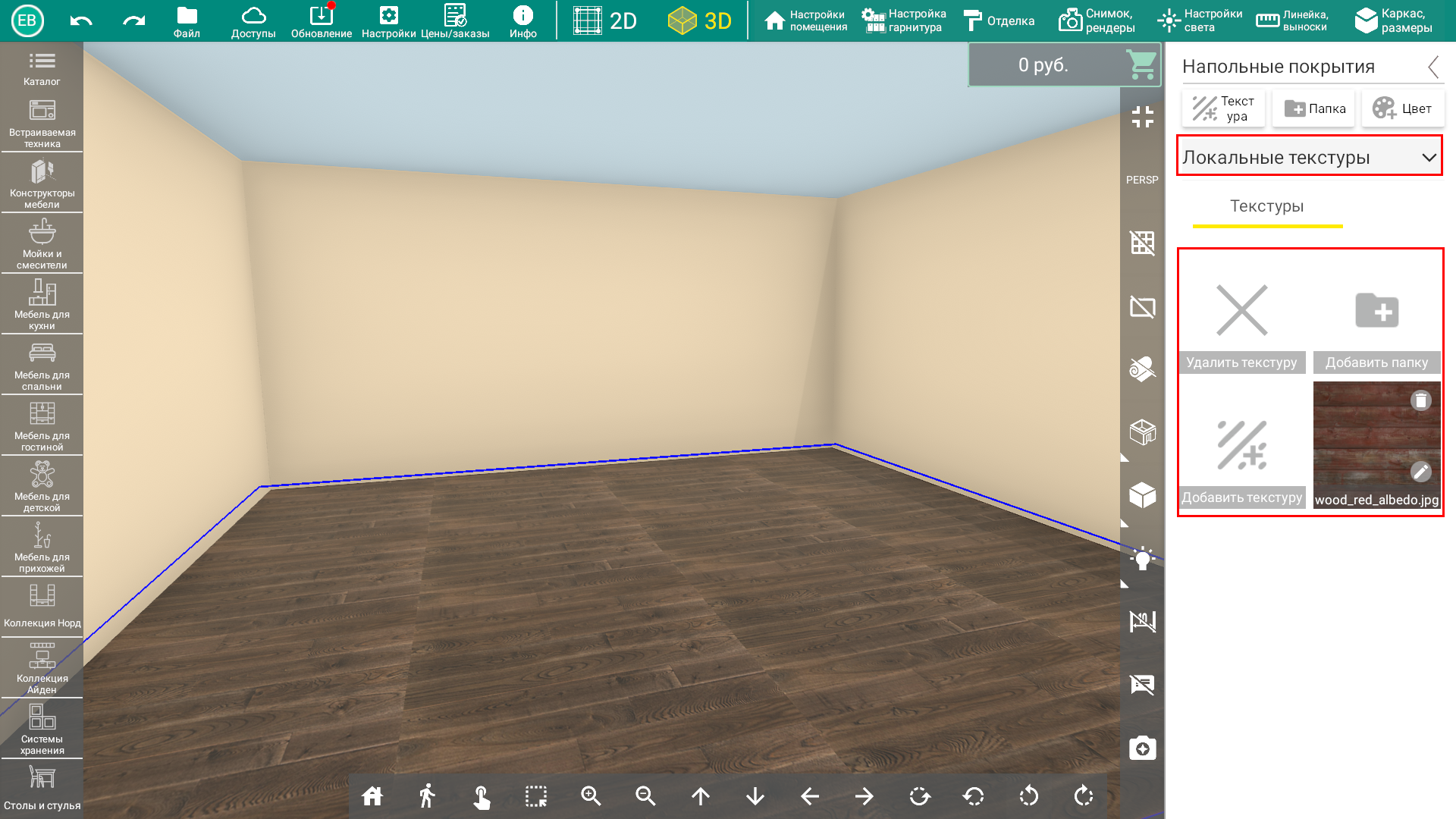Open Линейка, выноски ruler tool
1456x819 pixels.
[1292, 20]
